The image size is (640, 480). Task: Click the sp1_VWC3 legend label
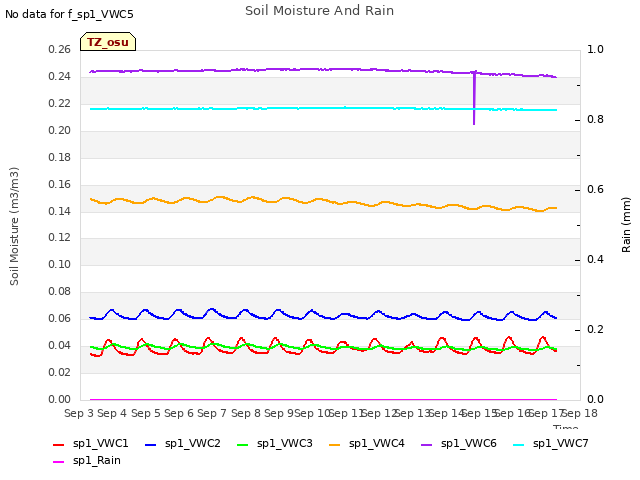click(x=284, y=443)
